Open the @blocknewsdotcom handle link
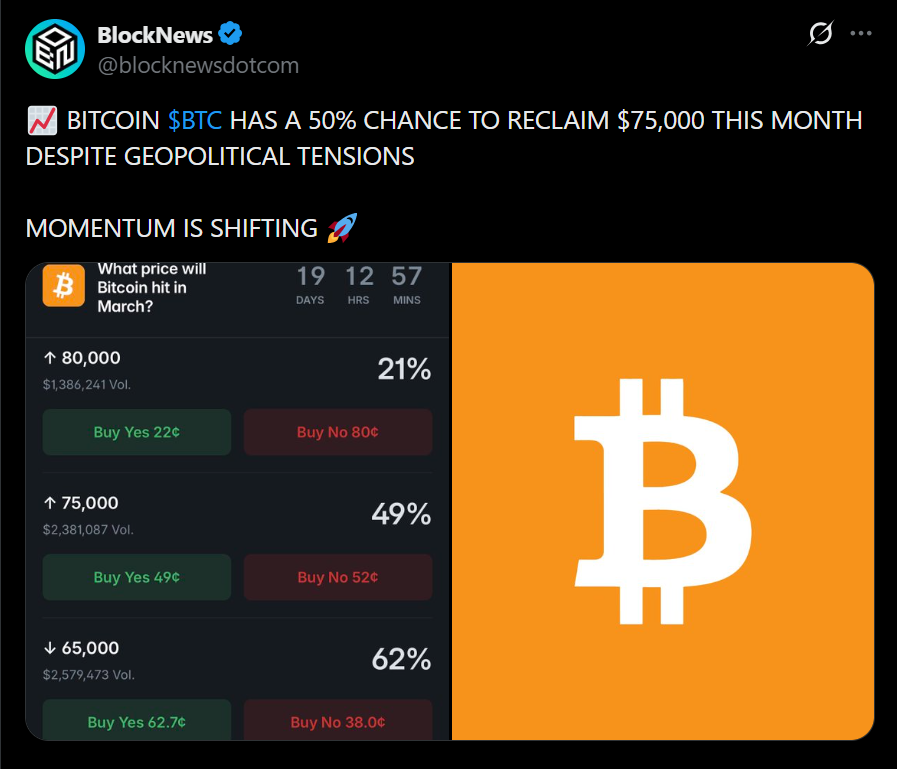The width and height of the screenshot is (897, 769). click(198, 65)
